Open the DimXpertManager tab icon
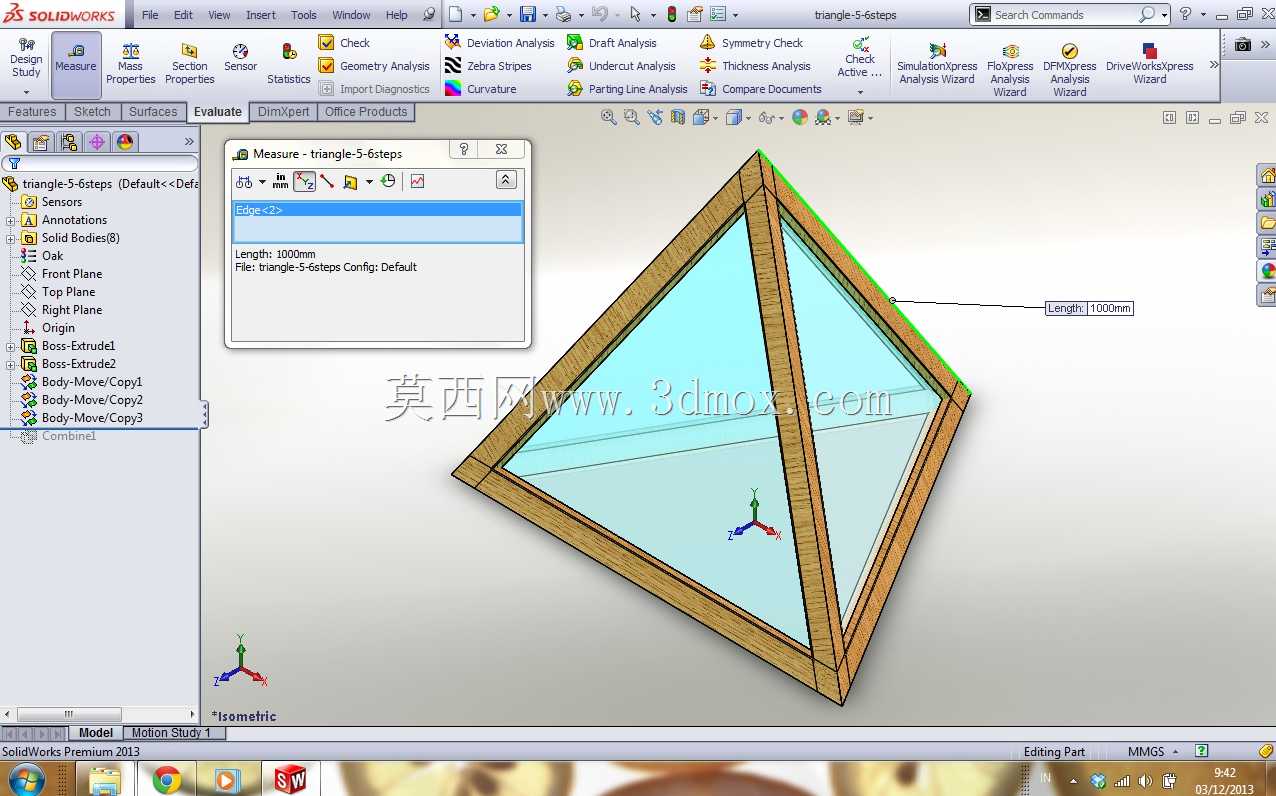The height and width of the screenshot is (796, 1276). click(97, 142)
